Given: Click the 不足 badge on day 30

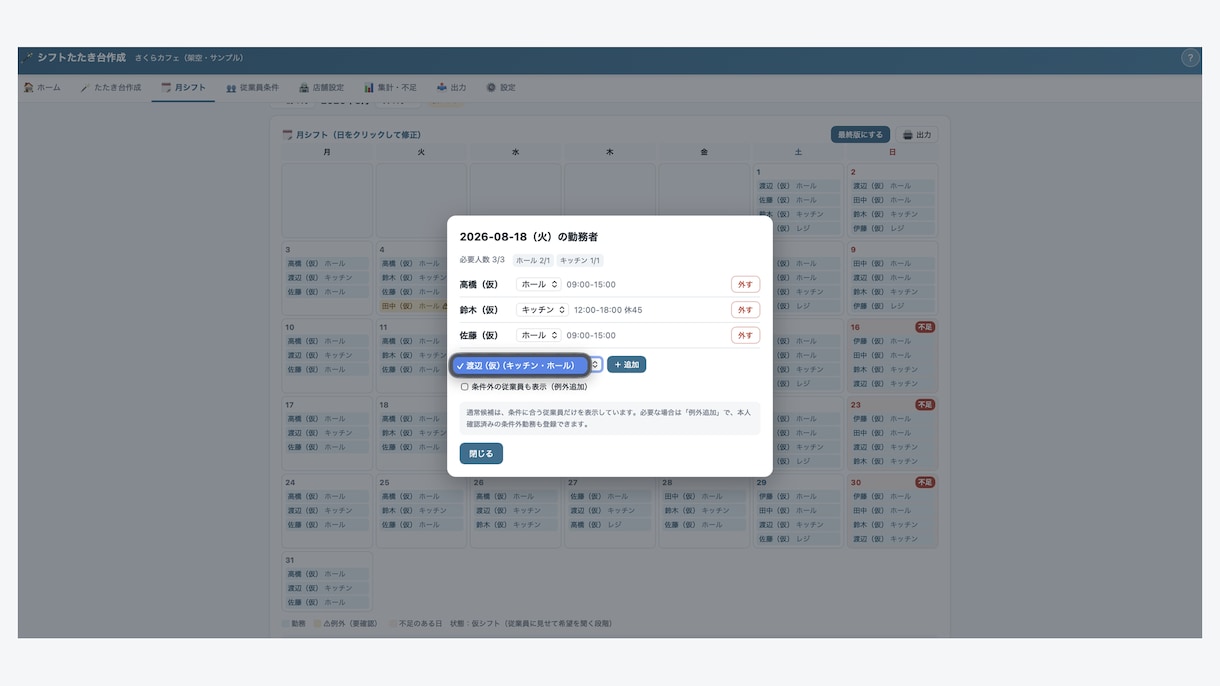Looking at the screenshot, I should pos(925,482).
